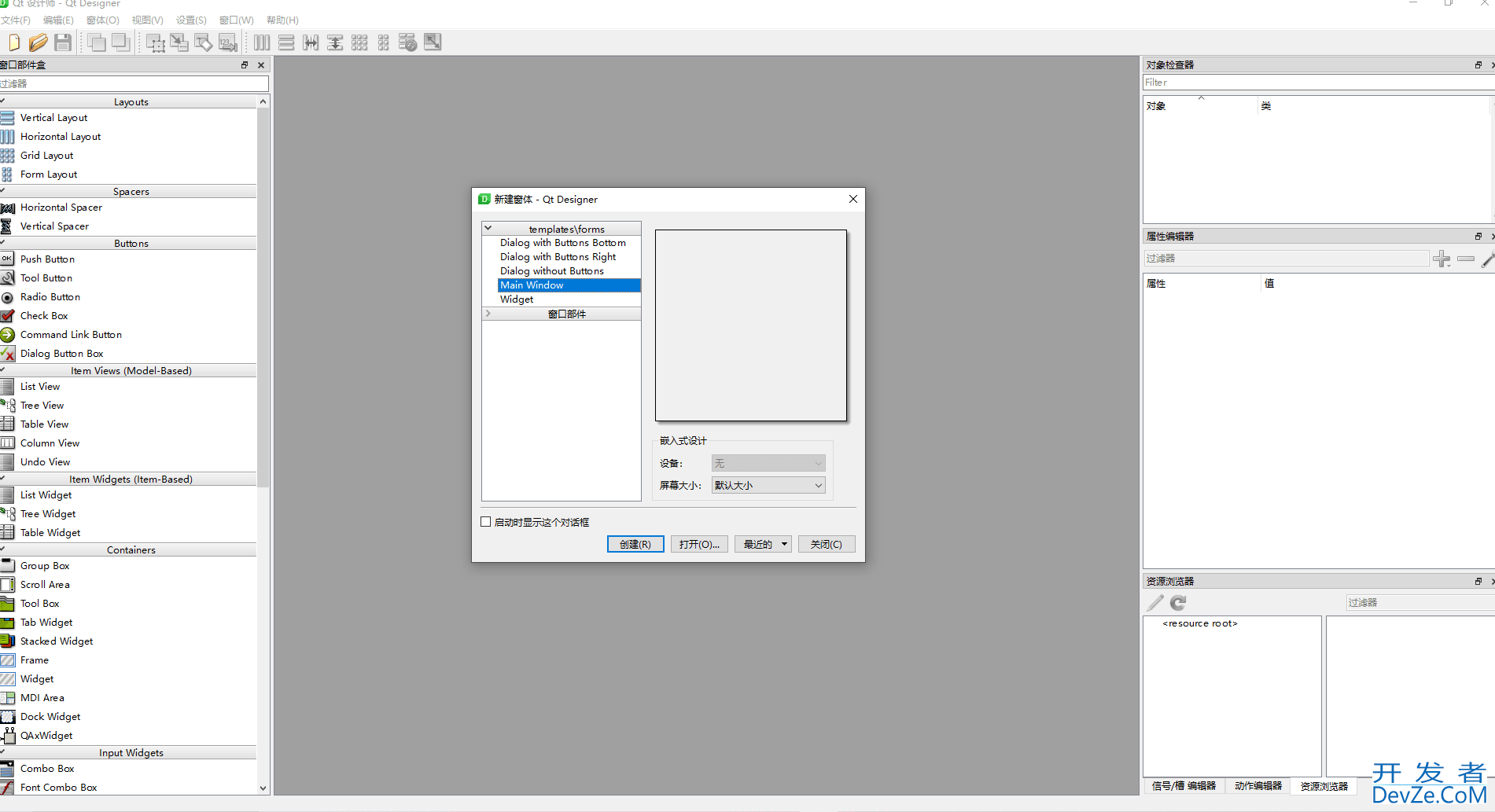
Task: Click the minus icon in property editor
Action: [1466, 259]
